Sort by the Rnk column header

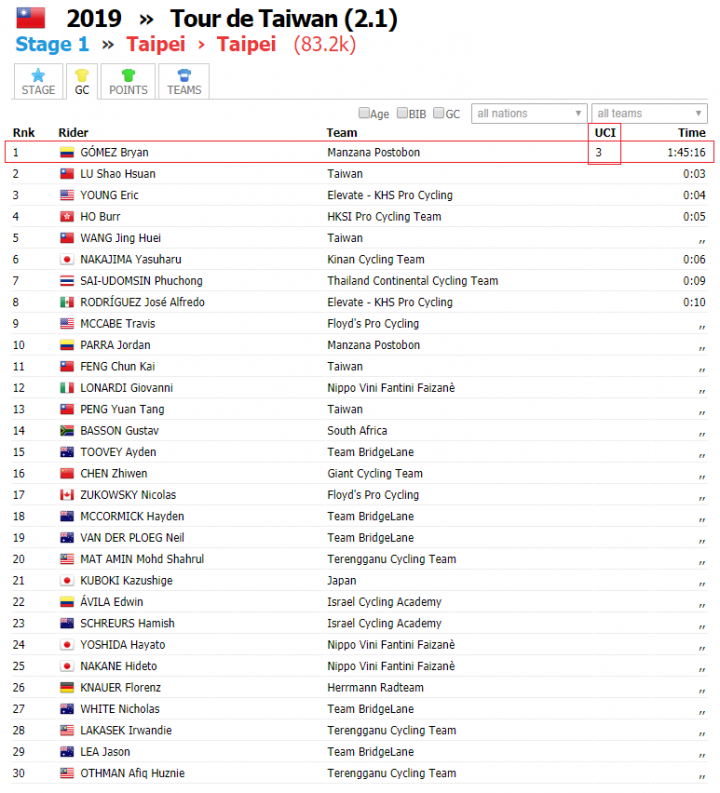(x=24, y=133)
